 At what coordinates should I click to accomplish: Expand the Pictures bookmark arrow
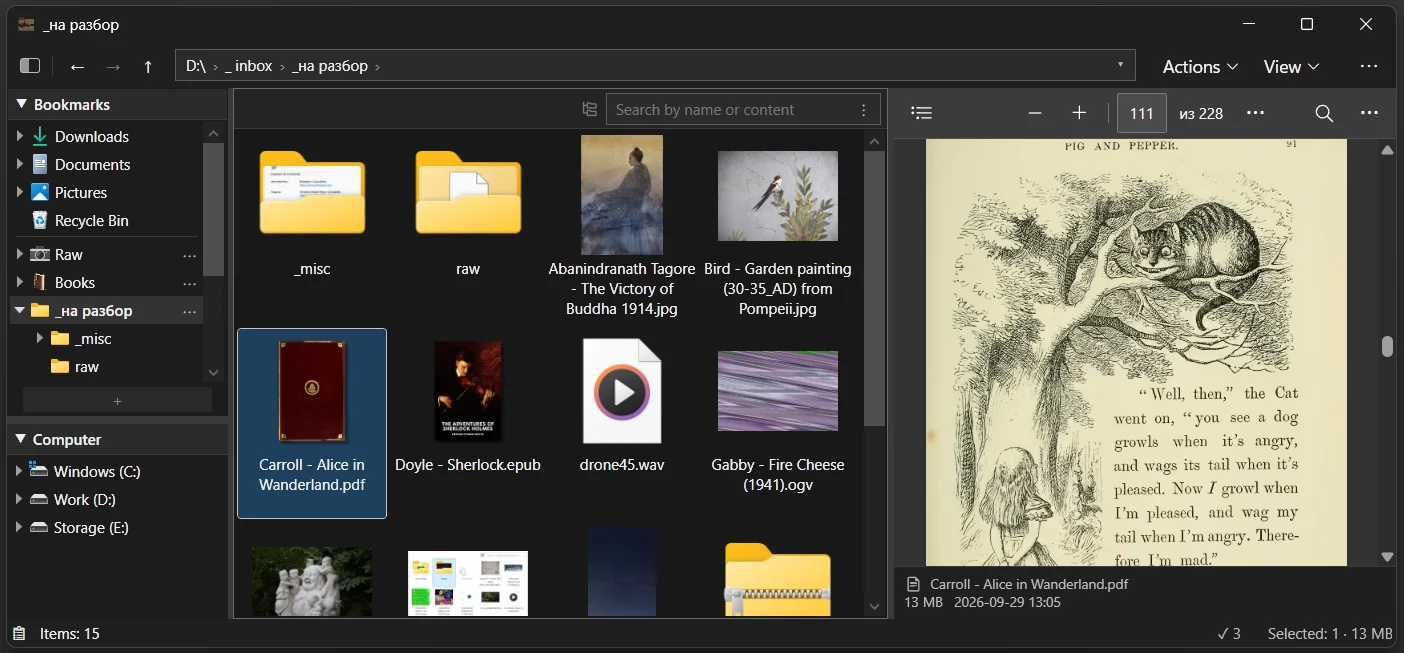pyautogui.click(x=20, y=192)
